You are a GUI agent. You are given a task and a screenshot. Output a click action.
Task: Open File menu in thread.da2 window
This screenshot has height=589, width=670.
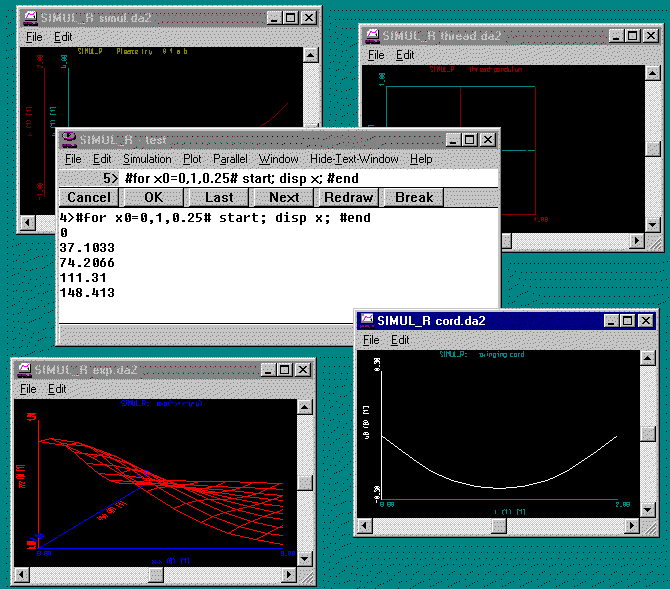376,55
